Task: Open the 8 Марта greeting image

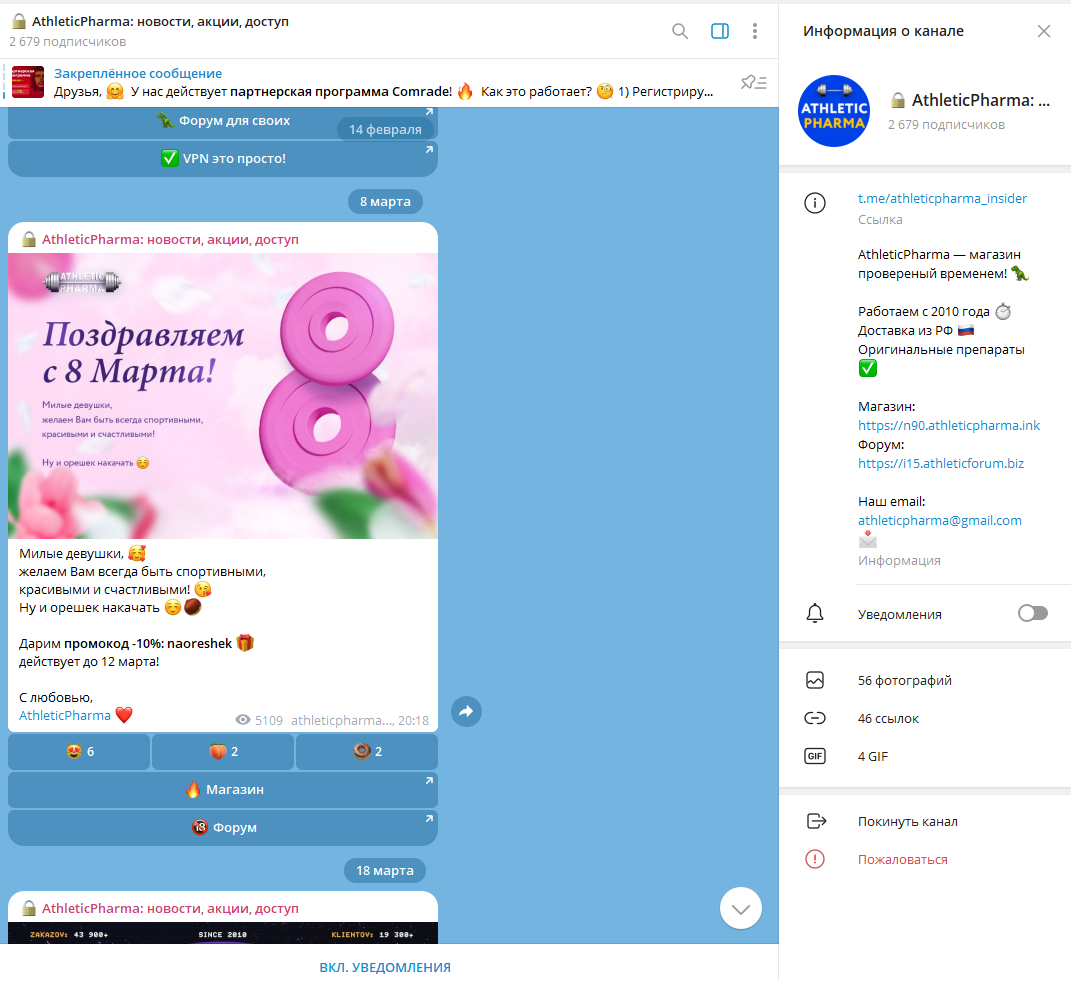Action: point(223,395)
